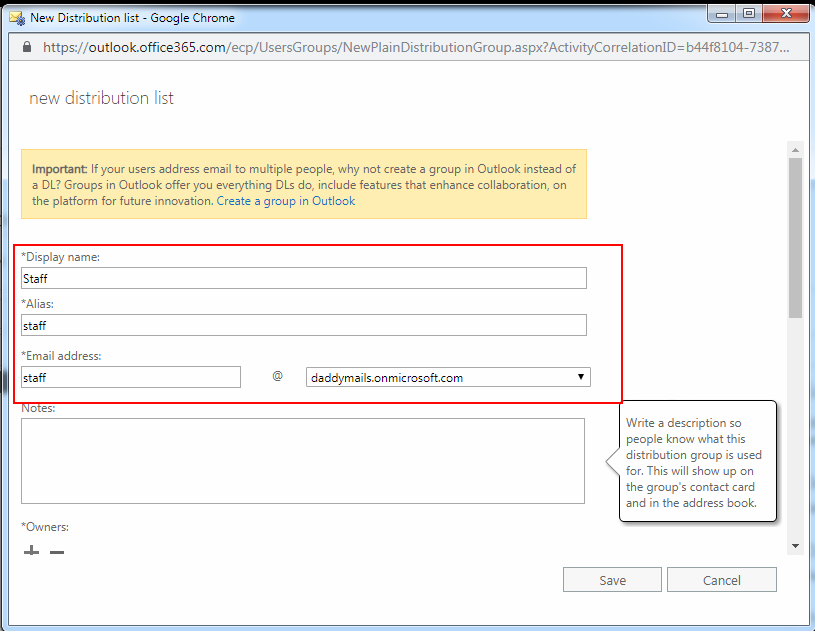Open the domain dropdown arrow
This screenshot has height=631, width=815.
click(x=580, y=377)
